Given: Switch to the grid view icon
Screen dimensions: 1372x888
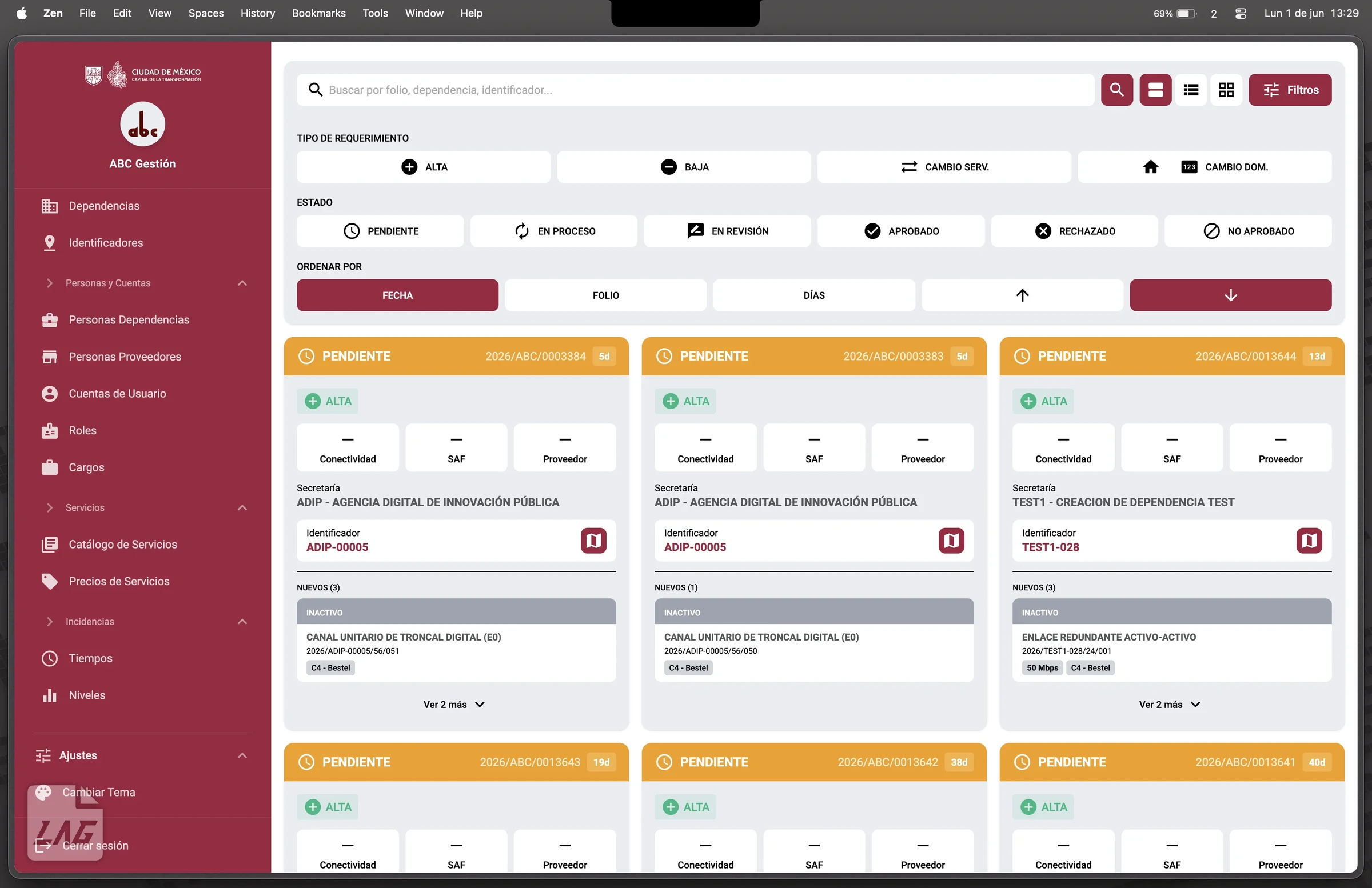Looking at the screenshot, I should pos(1226,90).
